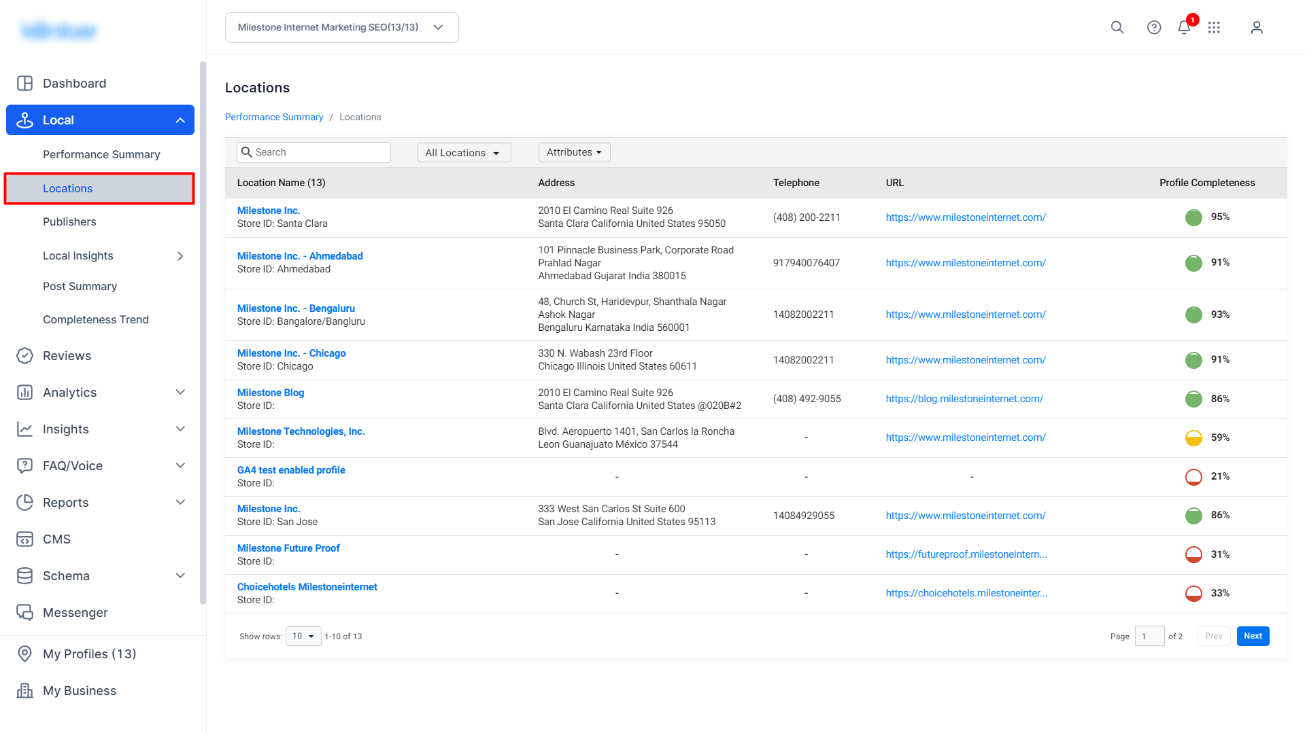Select Completeness Trend menu item
The width and height of the screenshot is (1305, 733).
click(x=96, y=320)
